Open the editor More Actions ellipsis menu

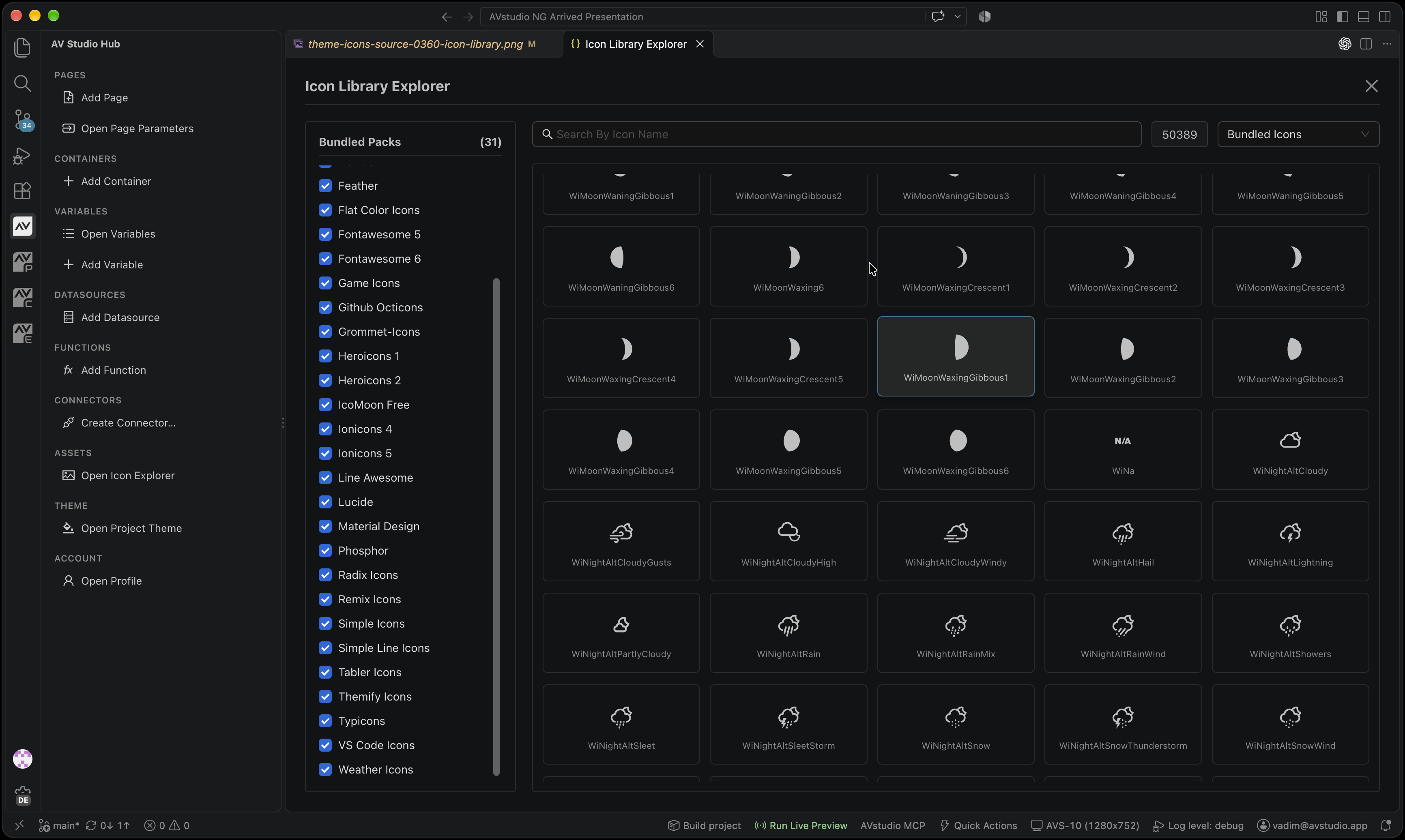pyautogui.click(x=1387, y=44)
